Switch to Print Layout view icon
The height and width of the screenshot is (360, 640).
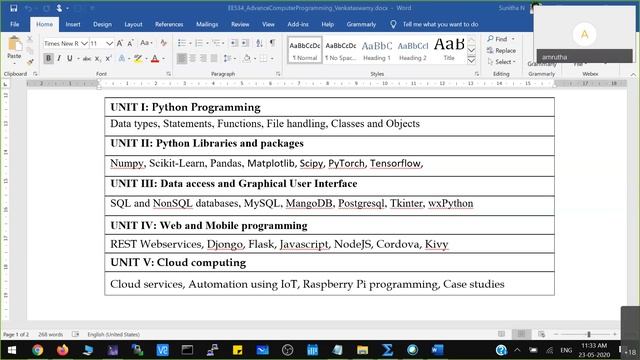click(521, 334)
